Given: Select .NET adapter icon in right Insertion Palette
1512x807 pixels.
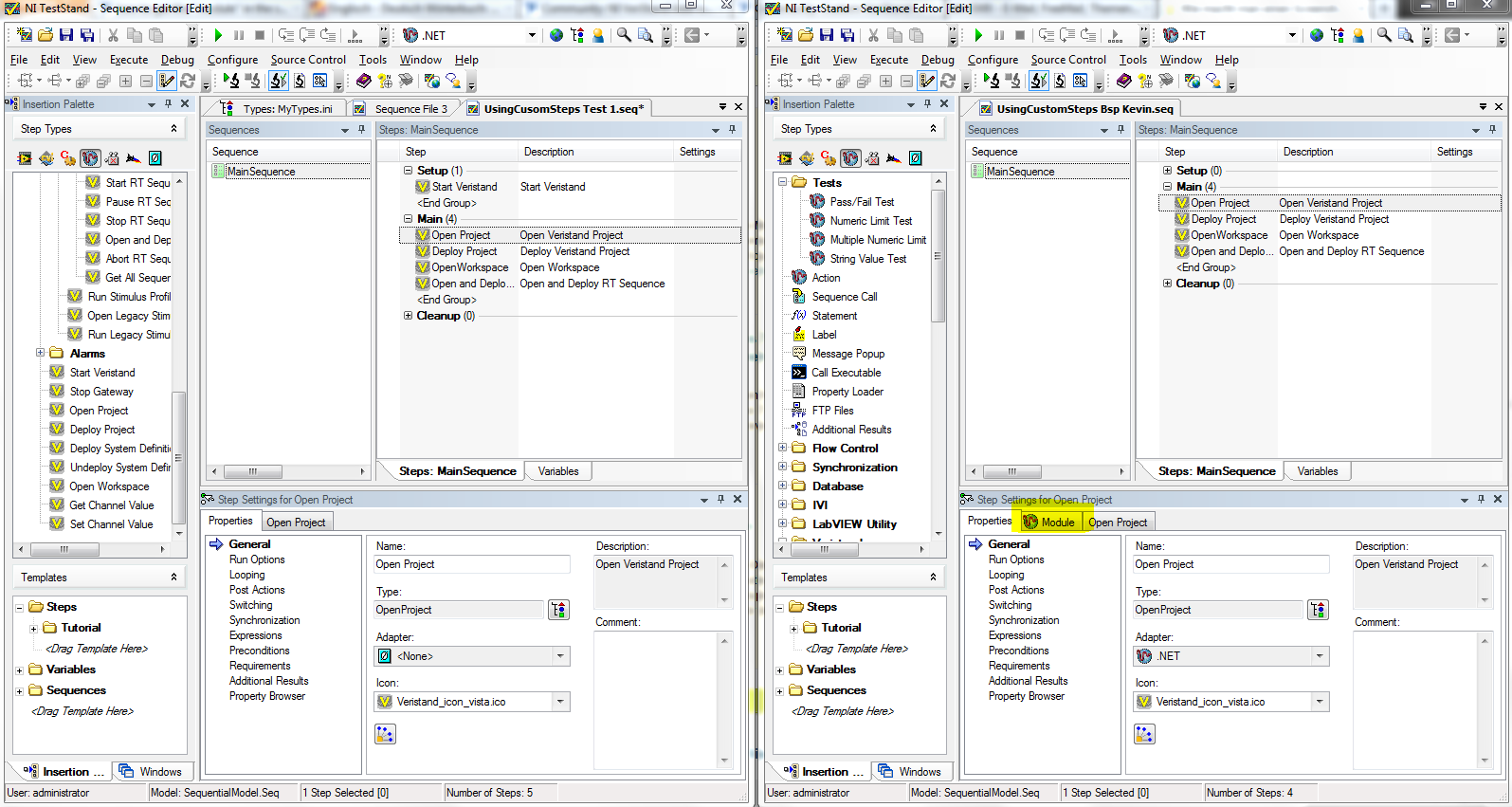Looking at the screenshot, I should click(x=850, y=158).
